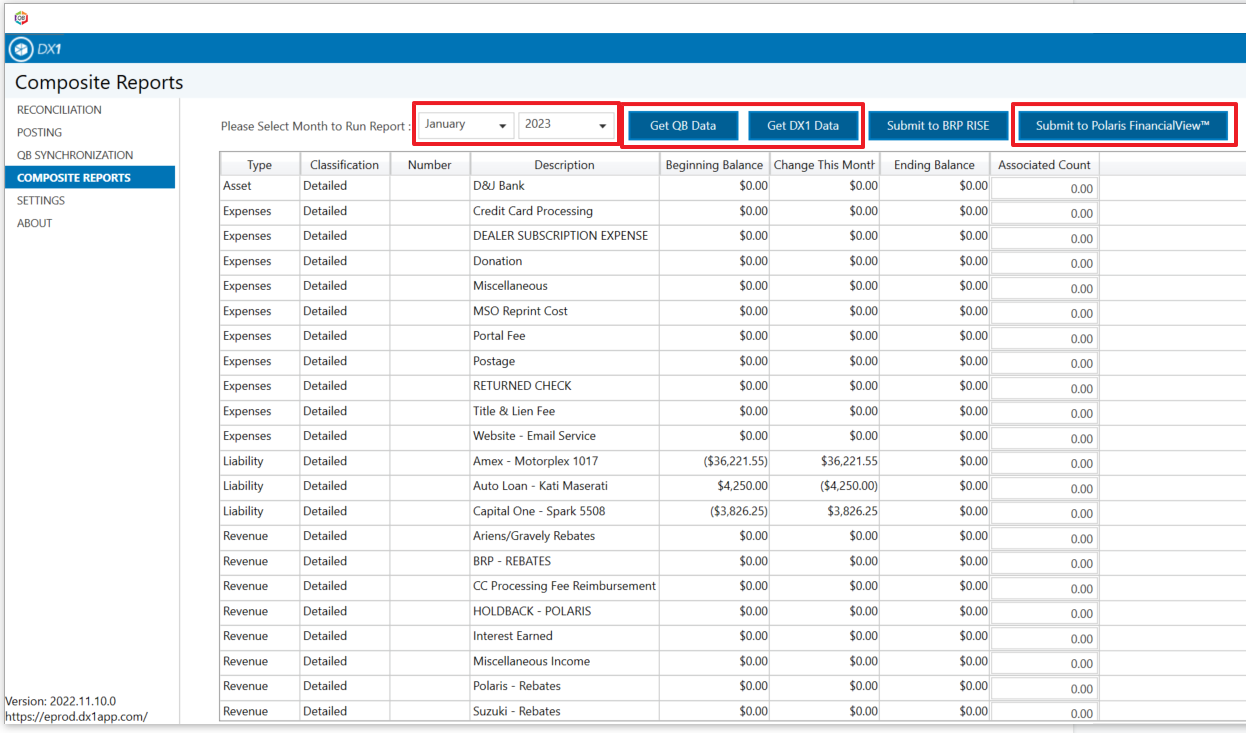Click Submit to Polaris FinancialView button

click(x=1123, y=126)
